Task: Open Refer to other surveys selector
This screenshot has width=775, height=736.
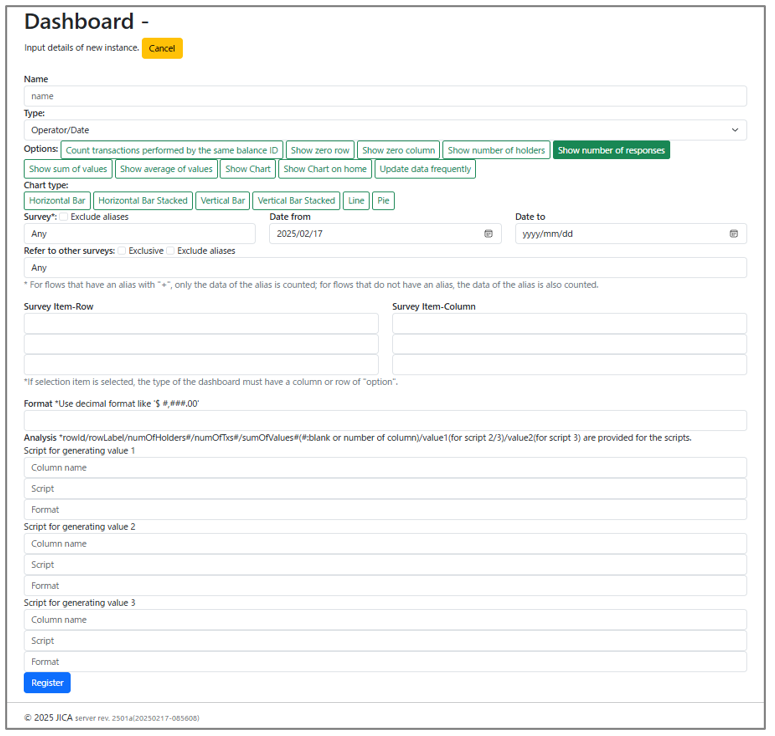Action: tap(385, 268)
